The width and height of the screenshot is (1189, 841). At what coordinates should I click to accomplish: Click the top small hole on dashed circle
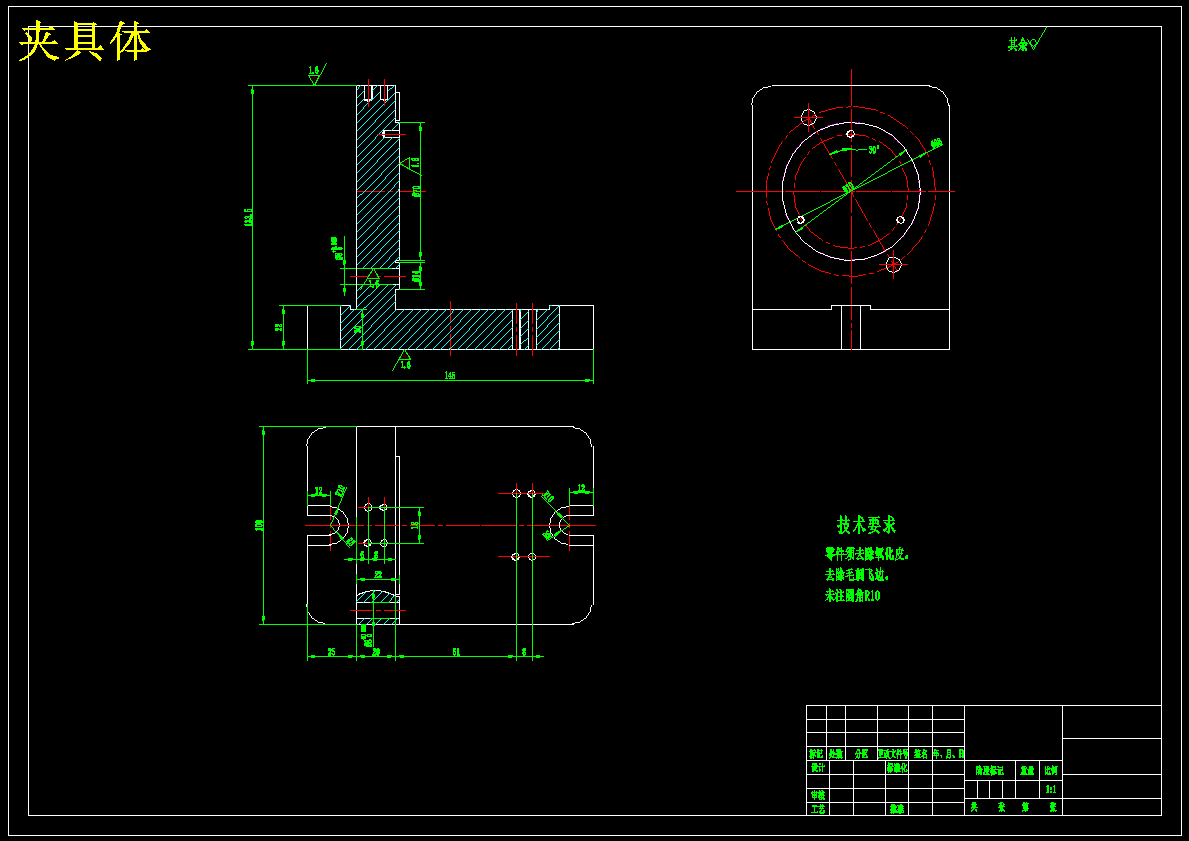click(851, 134)
